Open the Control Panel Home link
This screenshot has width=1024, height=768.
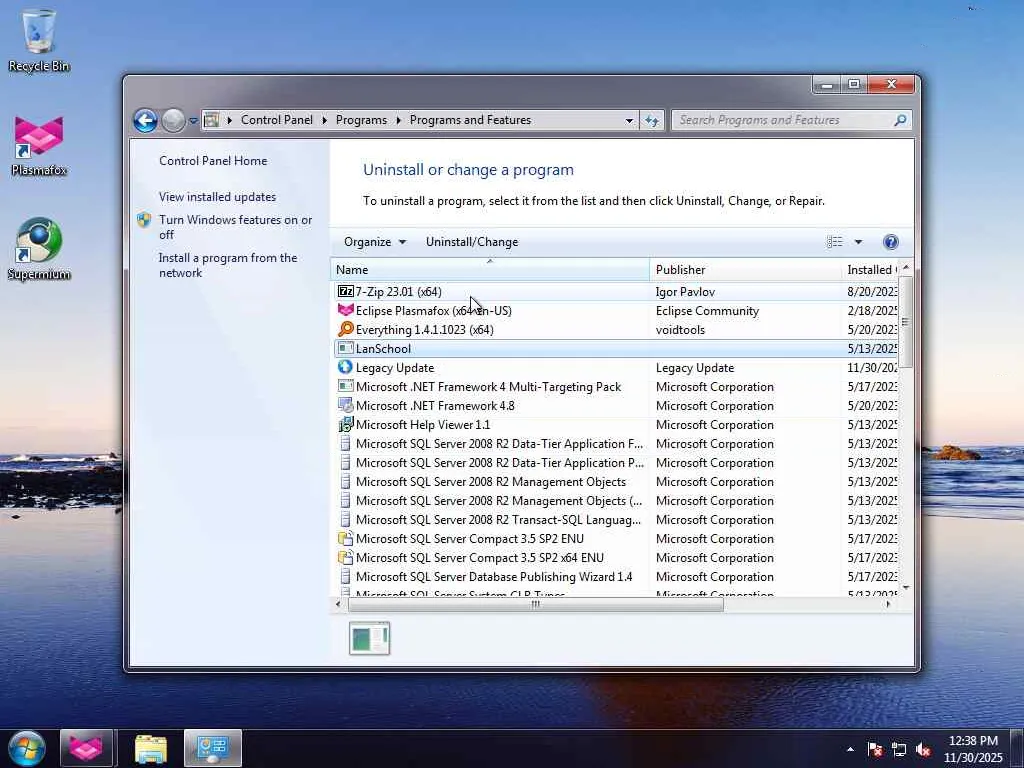(x=213, y=161)
